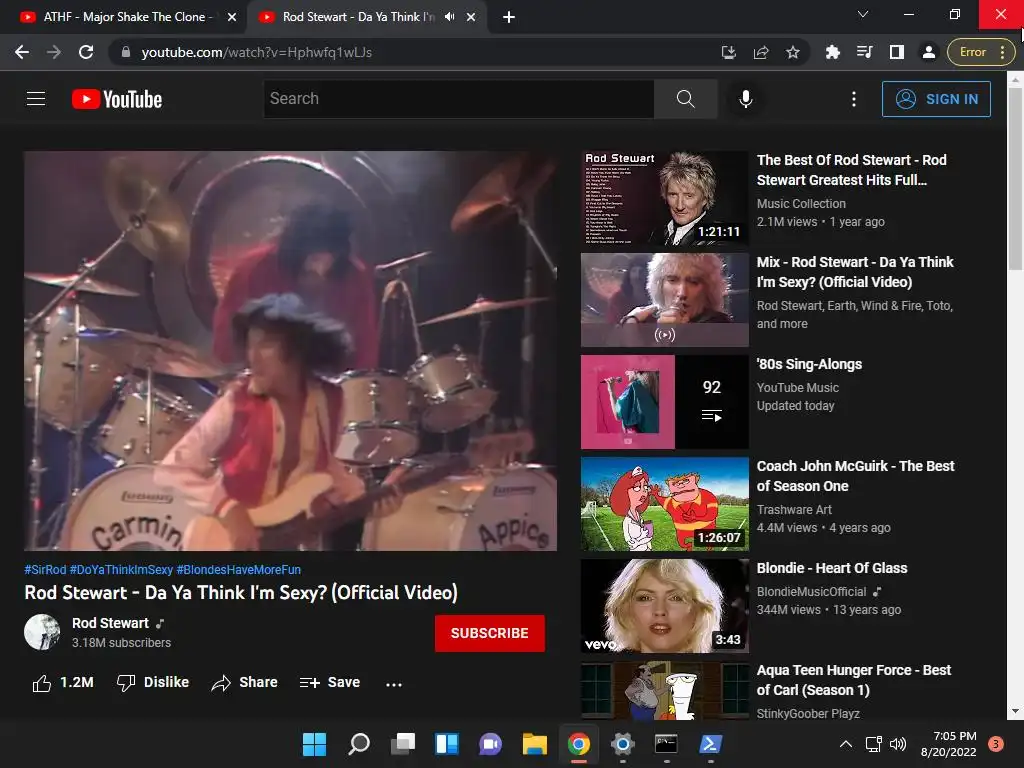Start voice search with the microphone

(746, 99)
